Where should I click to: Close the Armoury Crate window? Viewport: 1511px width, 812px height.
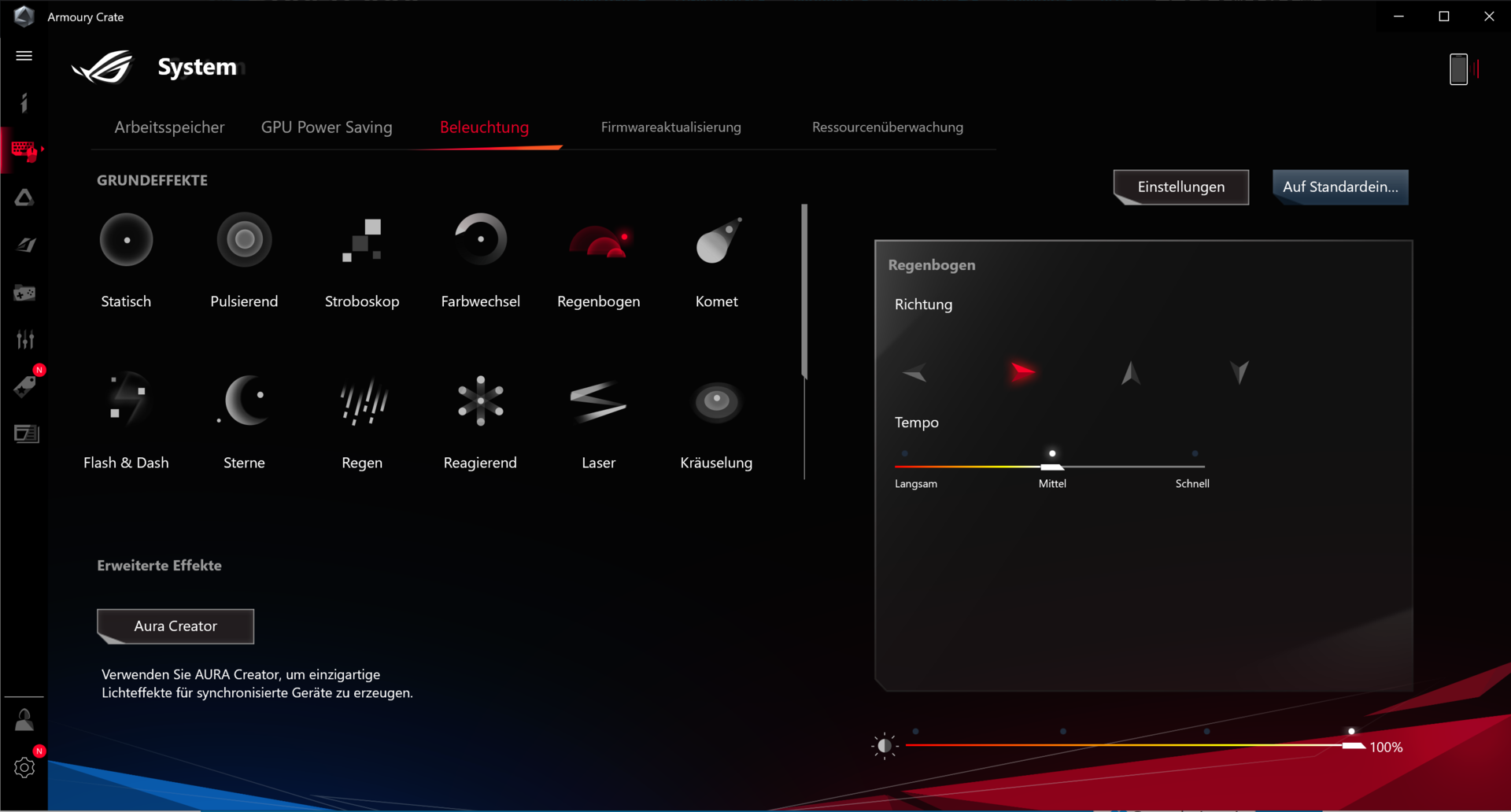click(x=1489, y=17)
